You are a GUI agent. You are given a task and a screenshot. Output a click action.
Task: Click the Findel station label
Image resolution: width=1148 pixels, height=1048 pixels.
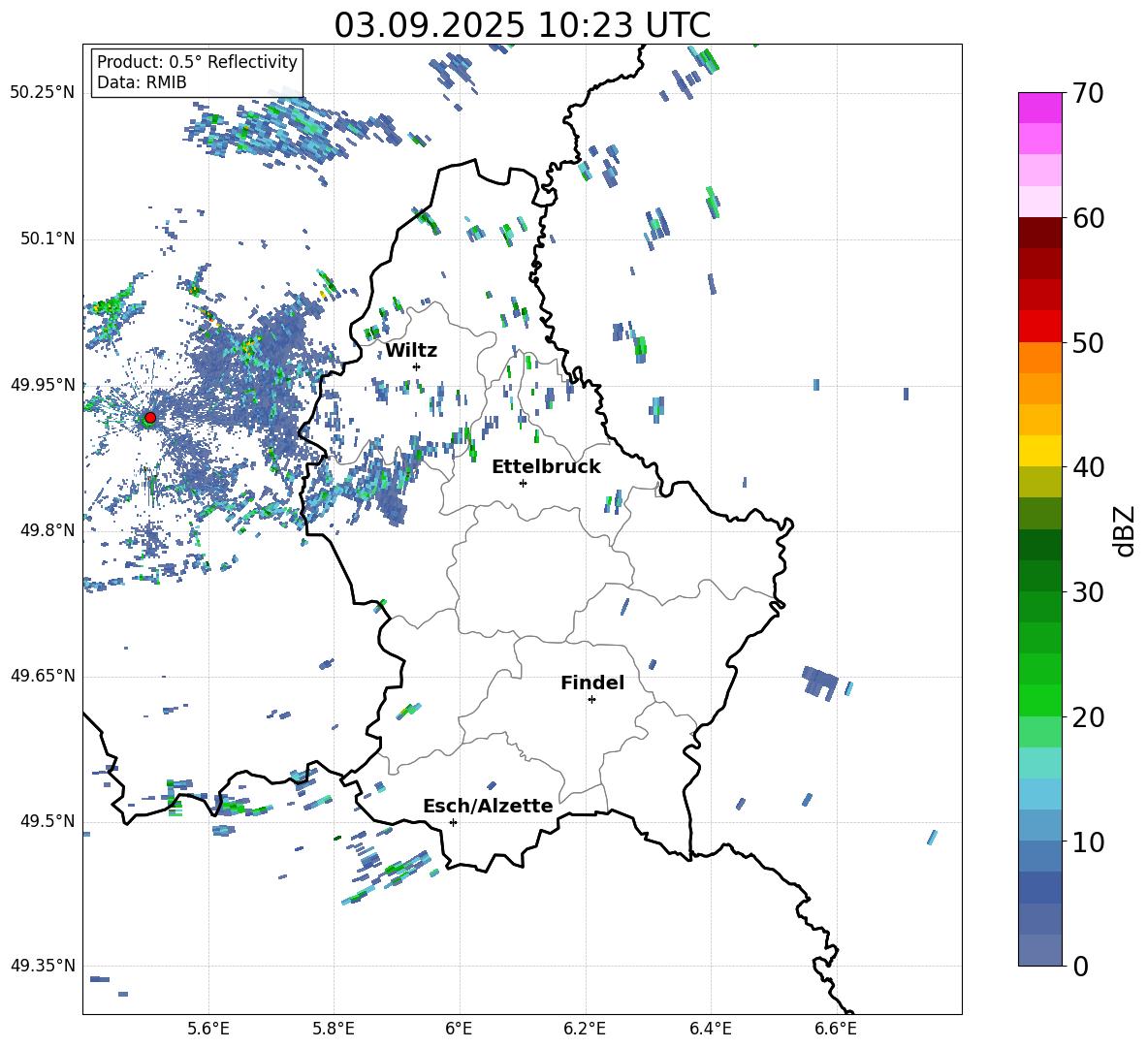[x=592, y=683]
